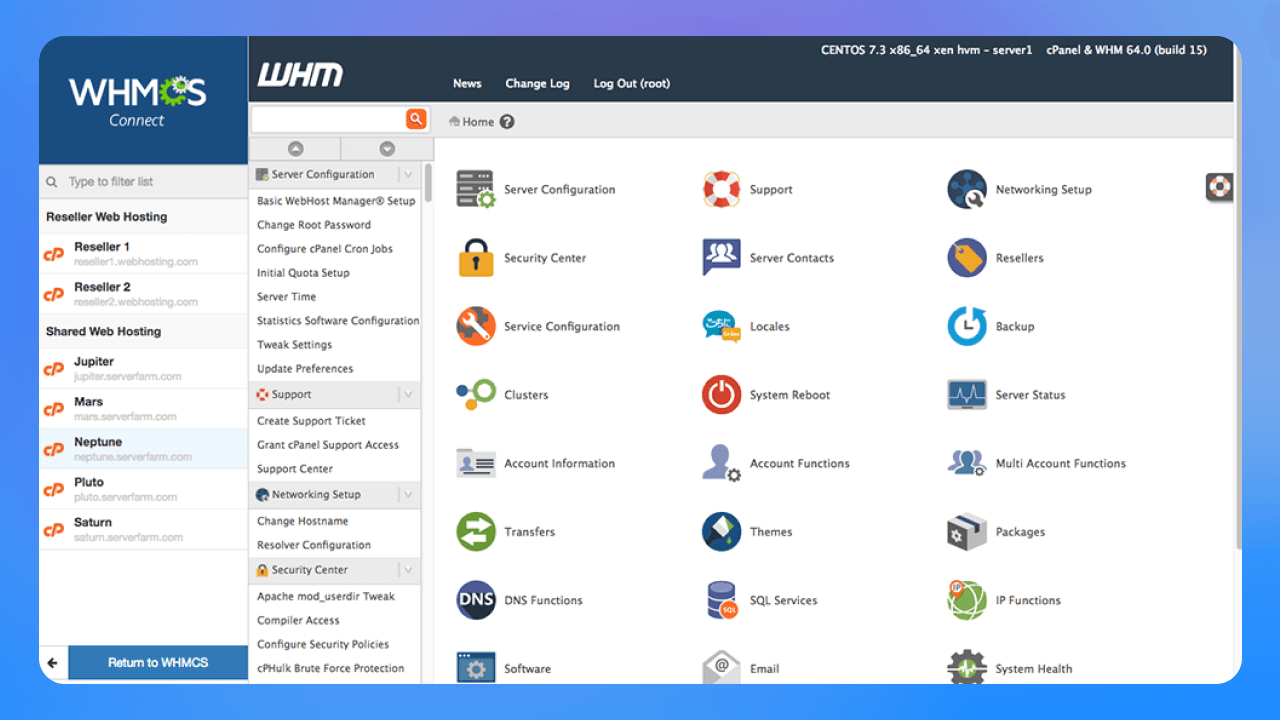Screen dimensions: 1280x720
Task: Open Change Root Password link
Action: (314, 225)
